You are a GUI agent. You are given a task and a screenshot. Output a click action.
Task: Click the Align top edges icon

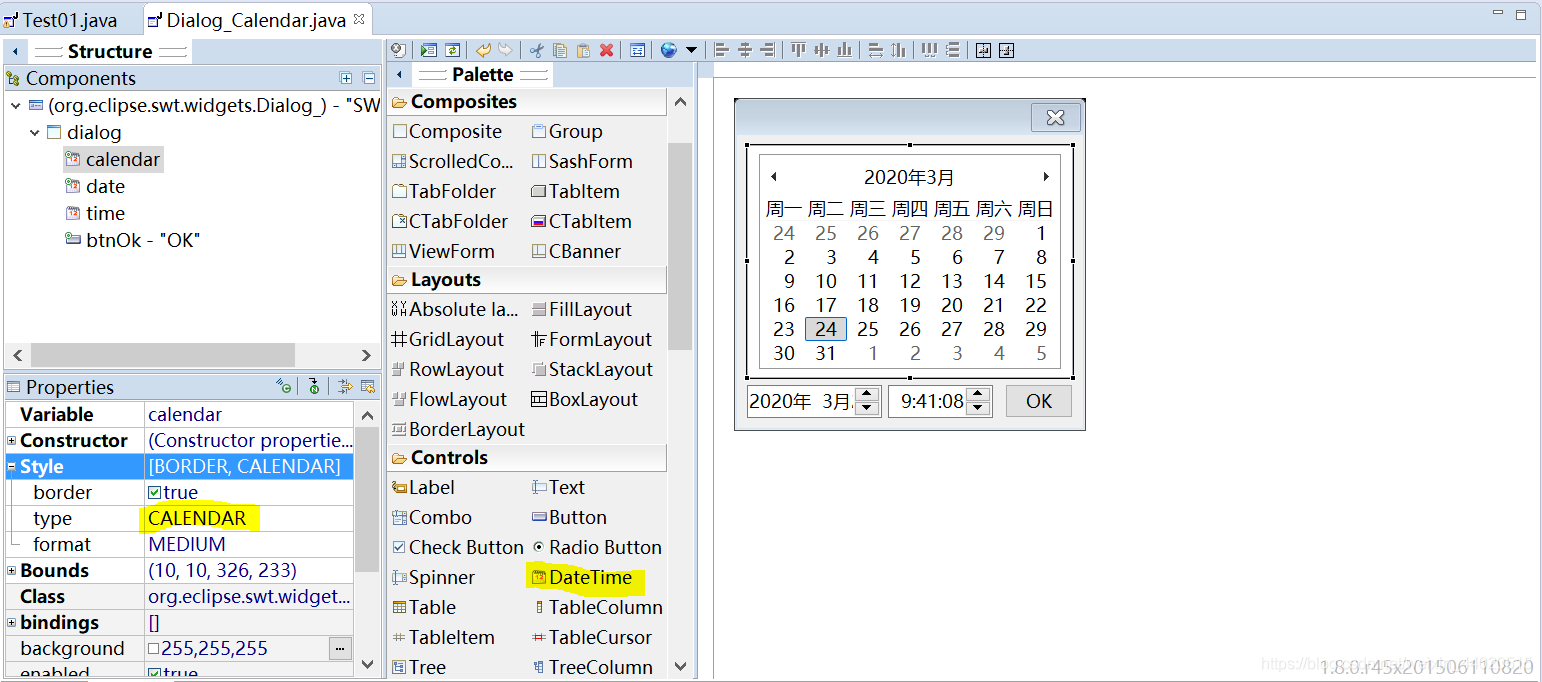(798, 50)
